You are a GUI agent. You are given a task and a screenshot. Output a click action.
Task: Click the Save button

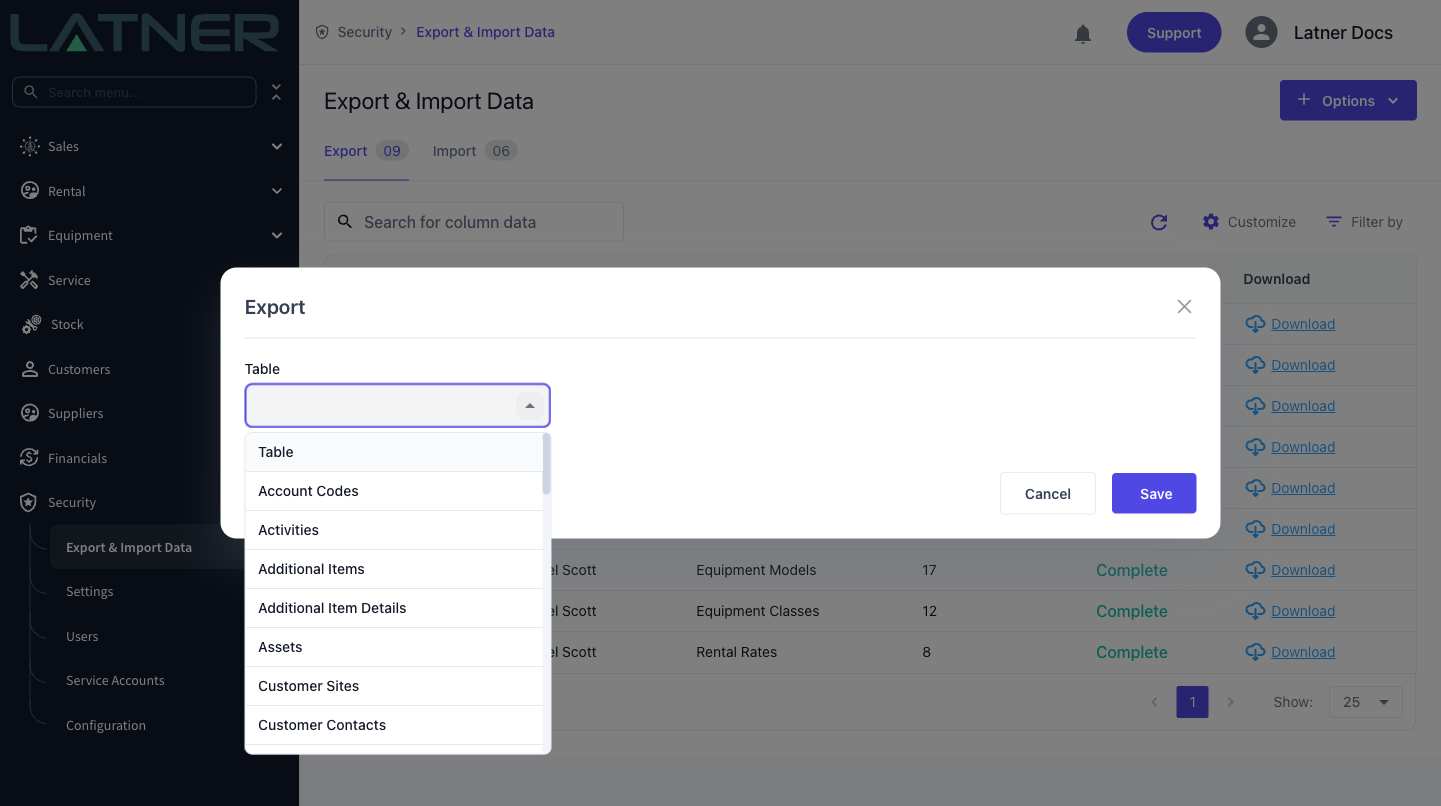click(x=1154, y=493)
